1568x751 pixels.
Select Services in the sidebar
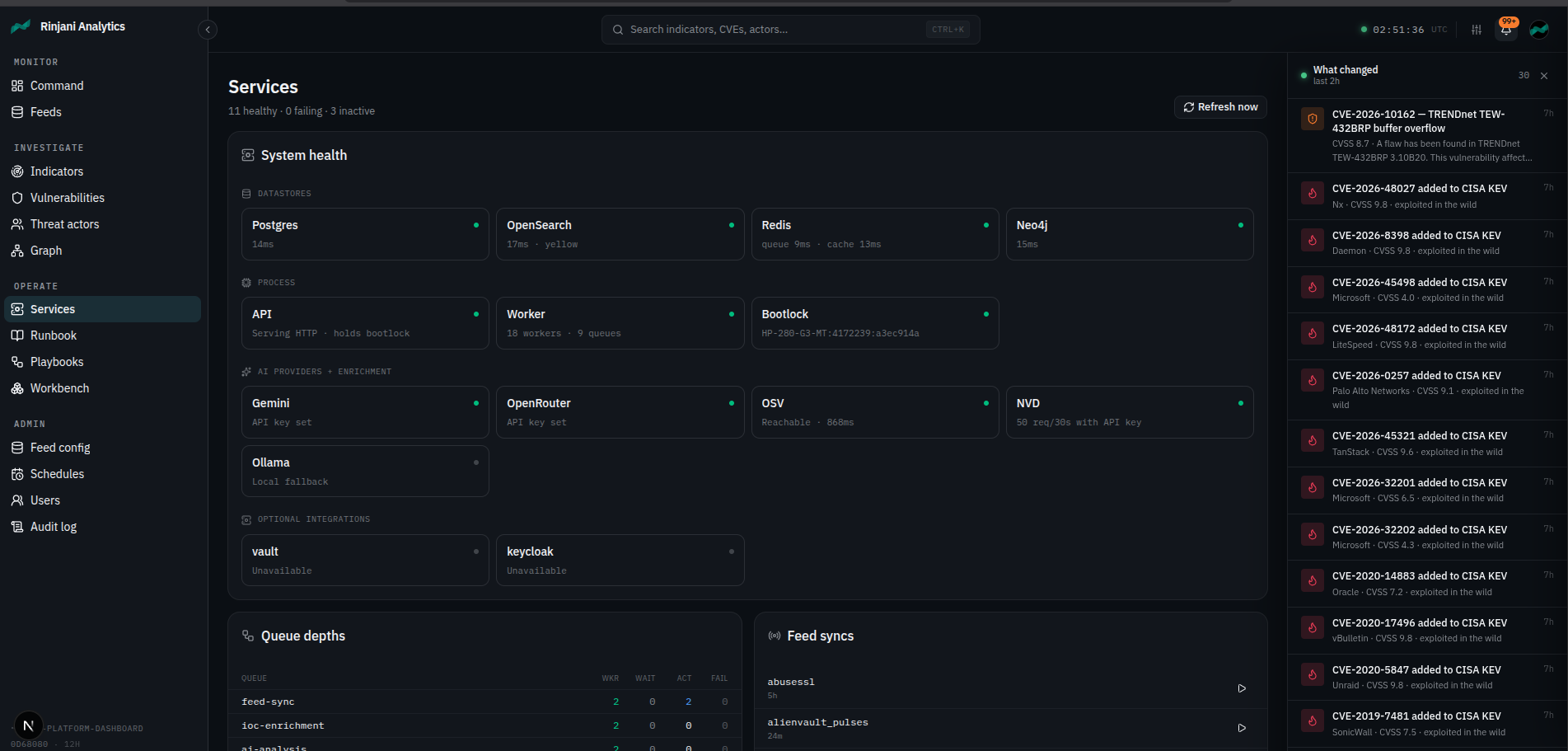[103, 309]
